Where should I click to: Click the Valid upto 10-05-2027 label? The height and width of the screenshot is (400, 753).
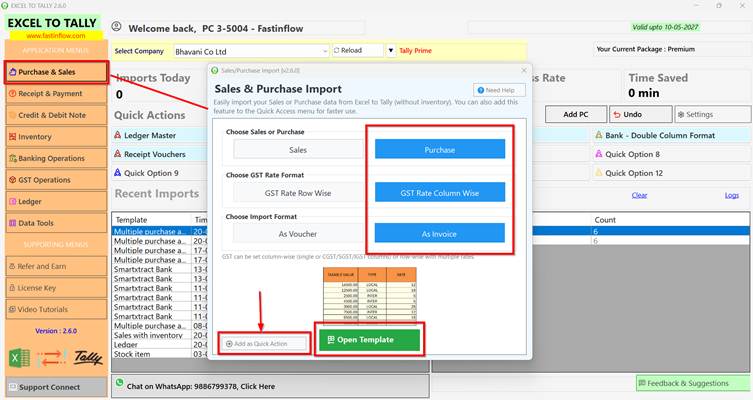665,27
